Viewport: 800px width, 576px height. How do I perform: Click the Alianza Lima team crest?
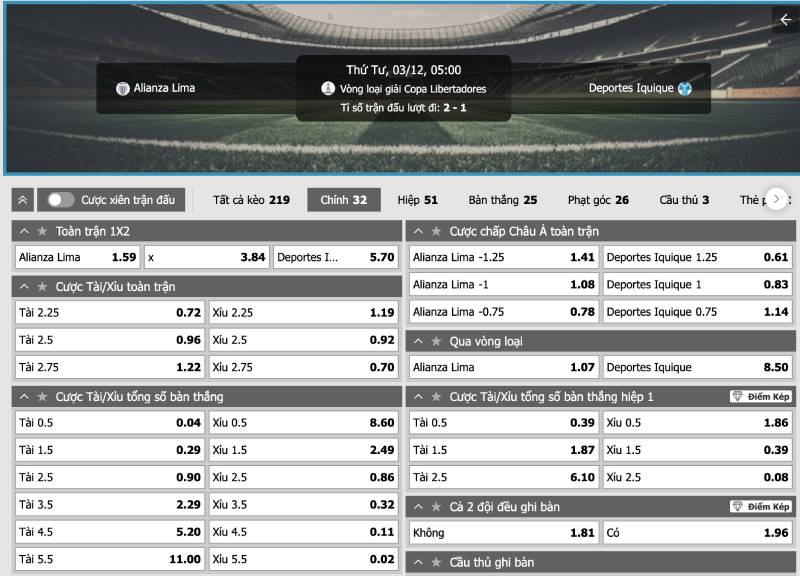coord(123,88)
